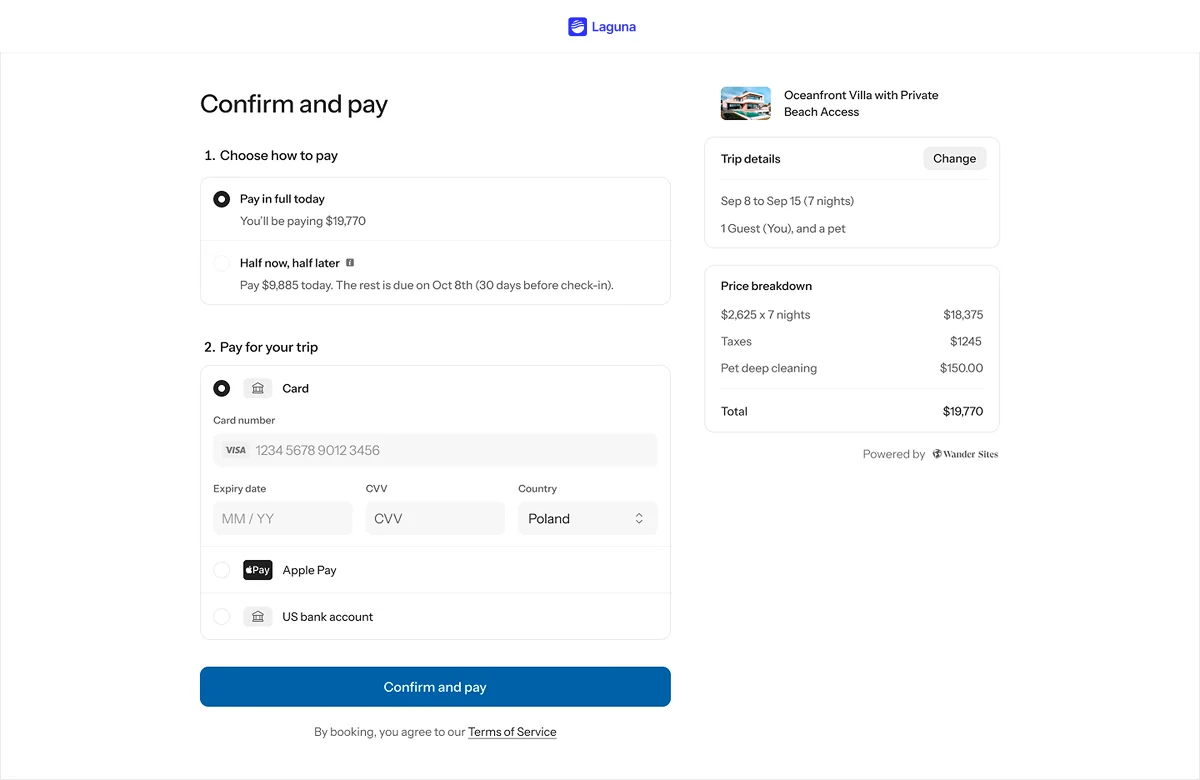1200x780 pixels.
Task: Focus the Expiry date MM / YY field
Action: (282, 519)
